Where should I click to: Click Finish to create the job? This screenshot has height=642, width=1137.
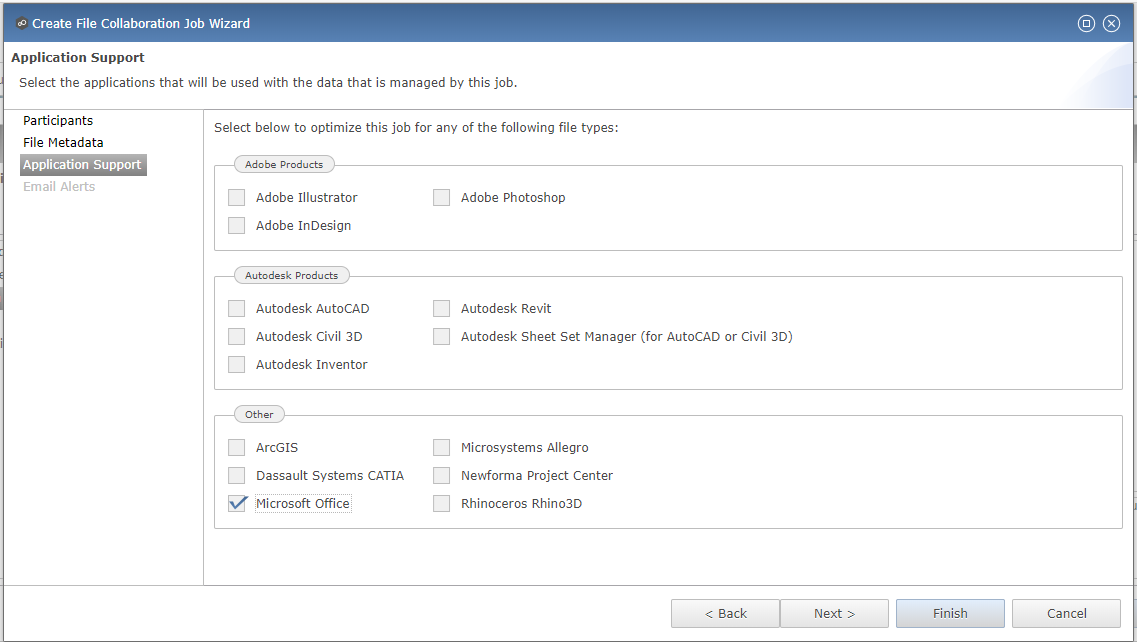pyautogui.click(x=950, y=614)
